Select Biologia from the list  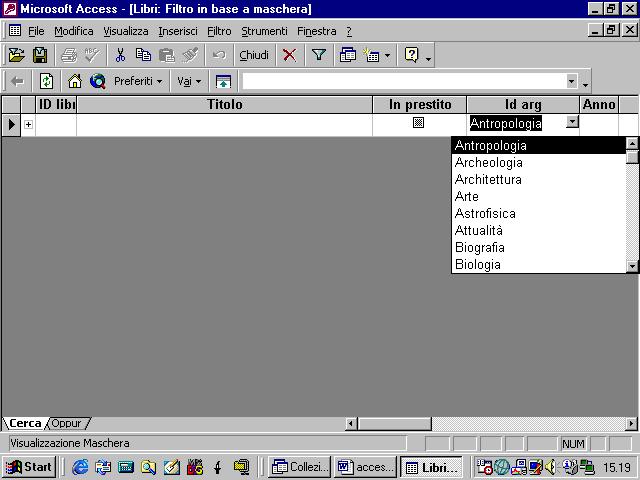[x=539, y=264]
